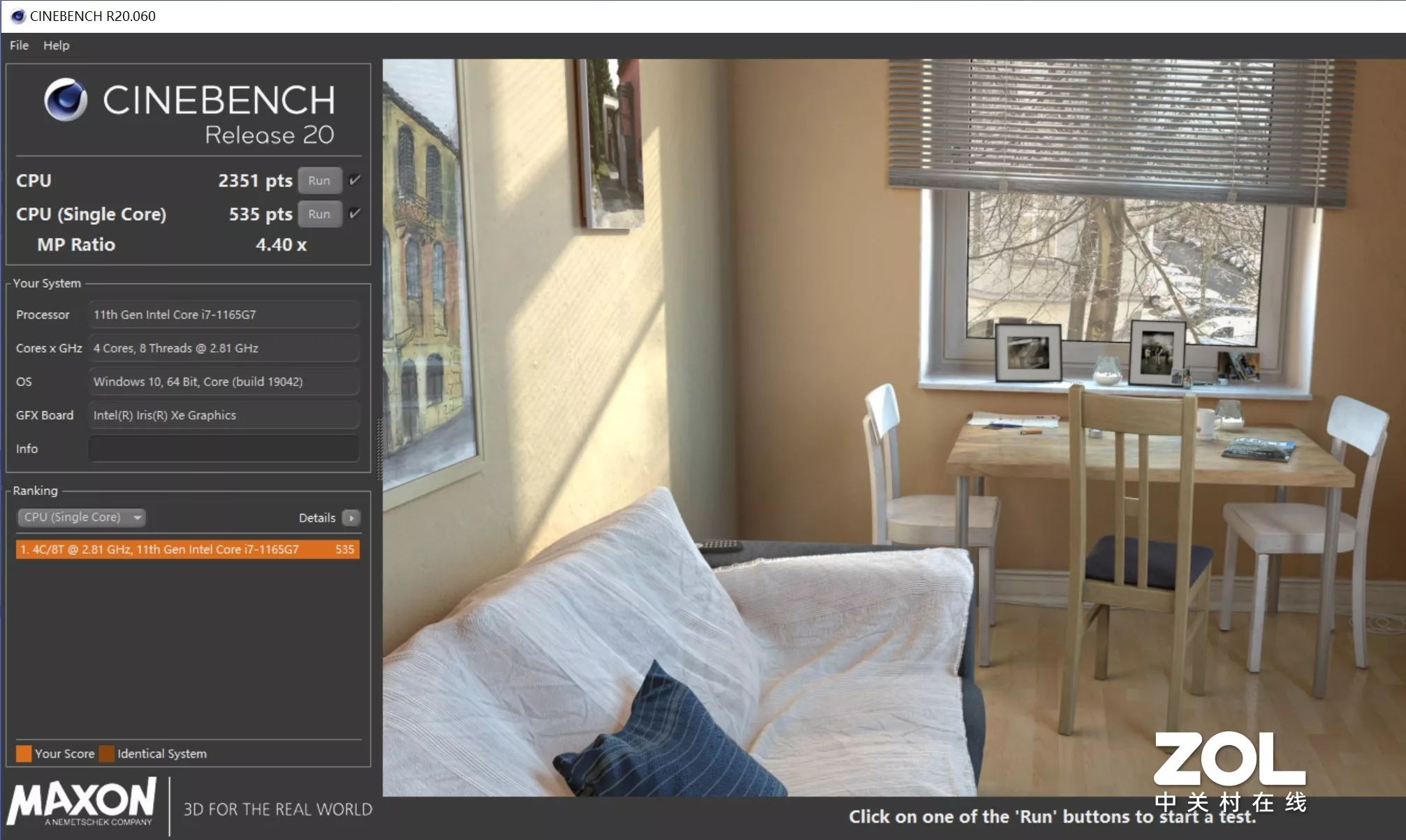Click the orange Your Score swatch

pos(24,754)
